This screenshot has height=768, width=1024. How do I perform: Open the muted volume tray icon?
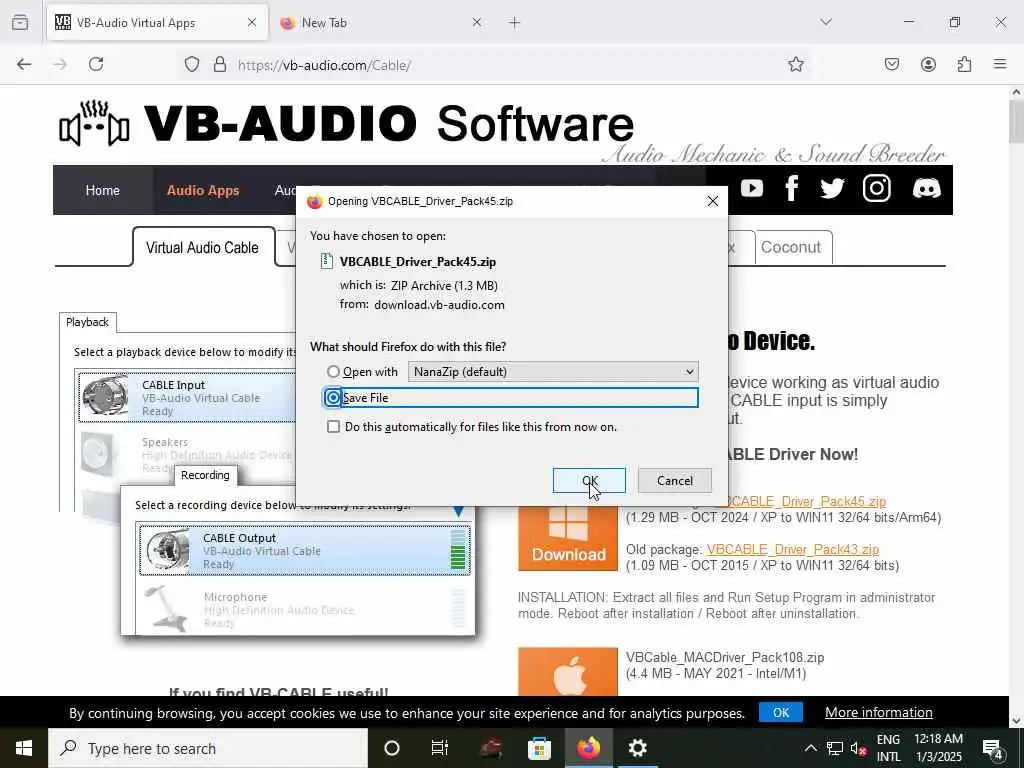pyautogui.click(x=858, y=748)
